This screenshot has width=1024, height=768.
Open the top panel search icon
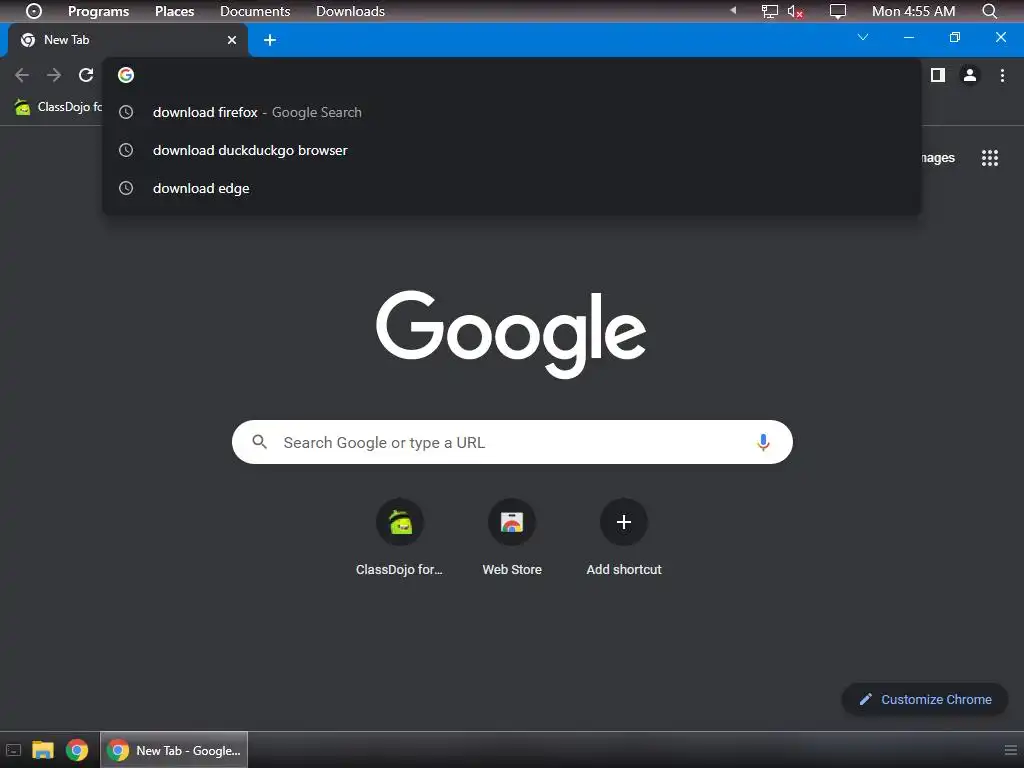pyautogui.click(x=989, y=11)
